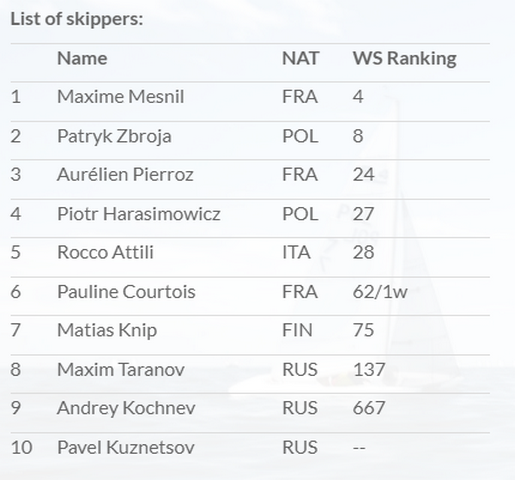
Task: Click the FIN nationality cell
Action: 297,330
